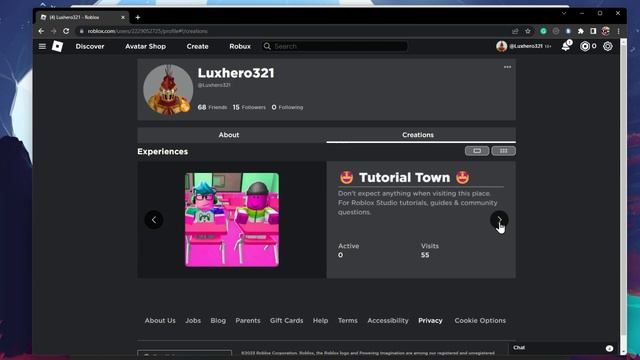
Task: Go forward in the browser
Action: [x=53, y=31]
